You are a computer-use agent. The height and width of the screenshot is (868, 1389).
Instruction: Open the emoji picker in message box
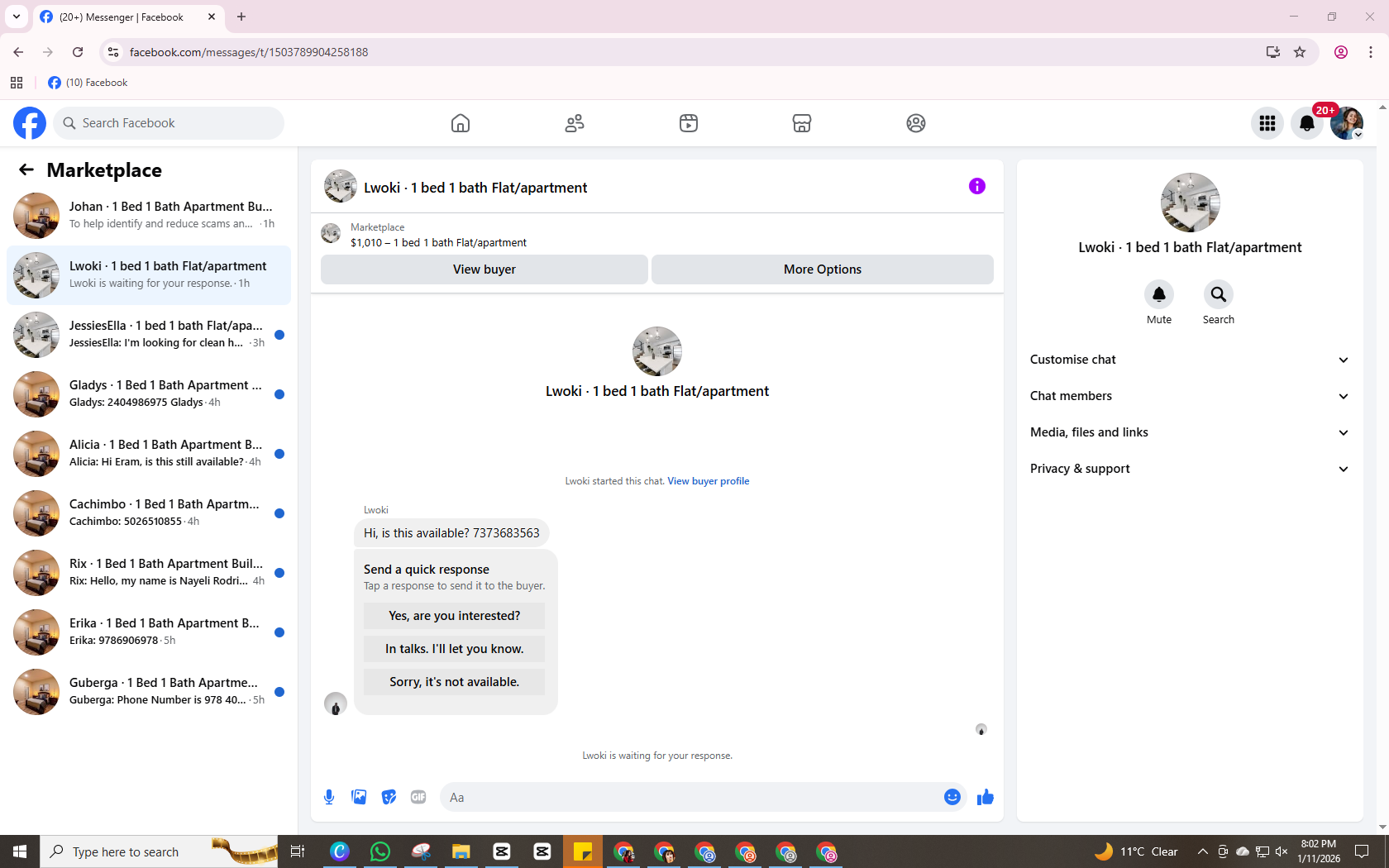[952, 797]
